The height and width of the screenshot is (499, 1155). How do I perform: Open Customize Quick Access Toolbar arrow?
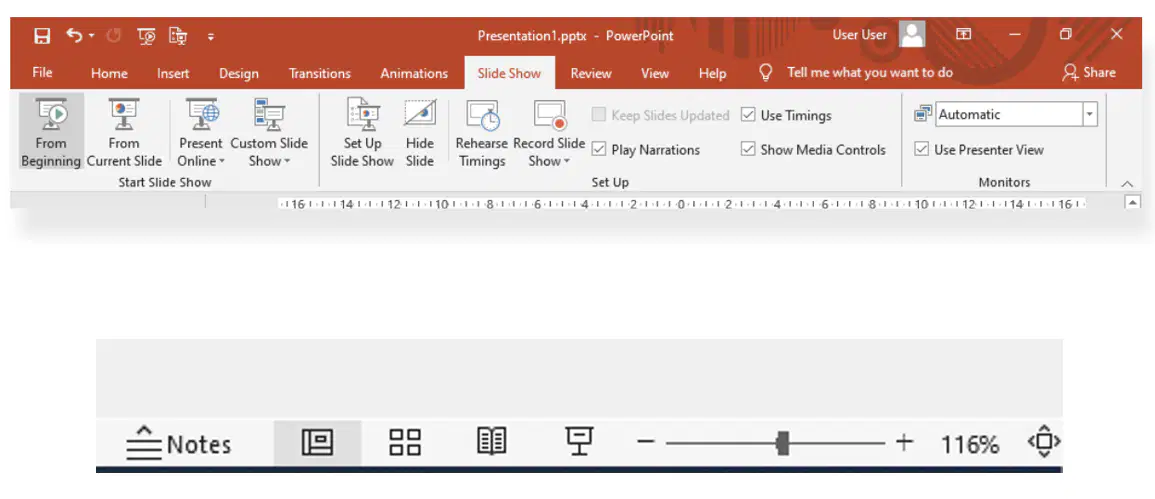click(x=210, y=36)
